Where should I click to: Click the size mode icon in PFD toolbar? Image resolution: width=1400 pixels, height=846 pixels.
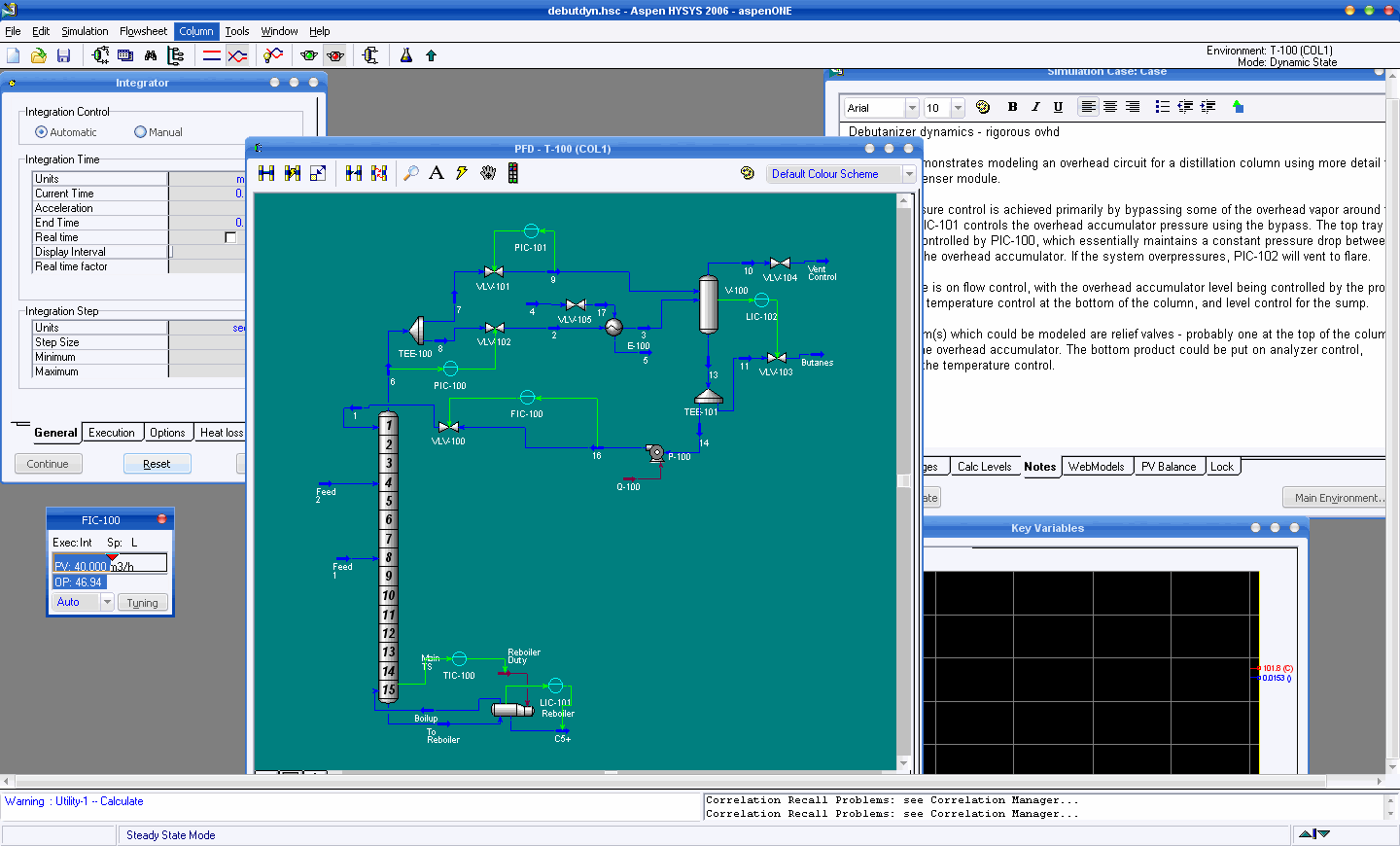click(x=318, y=173)
